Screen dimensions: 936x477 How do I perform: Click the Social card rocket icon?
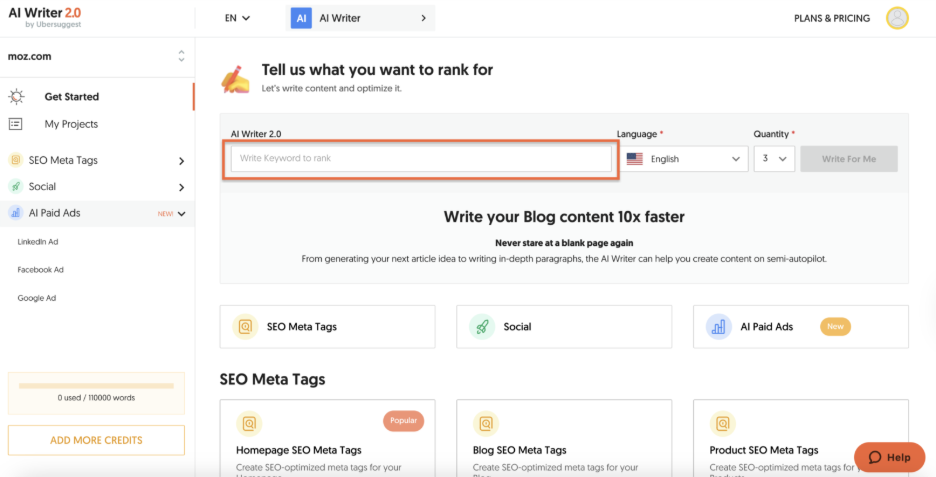(x=482, y=327)
